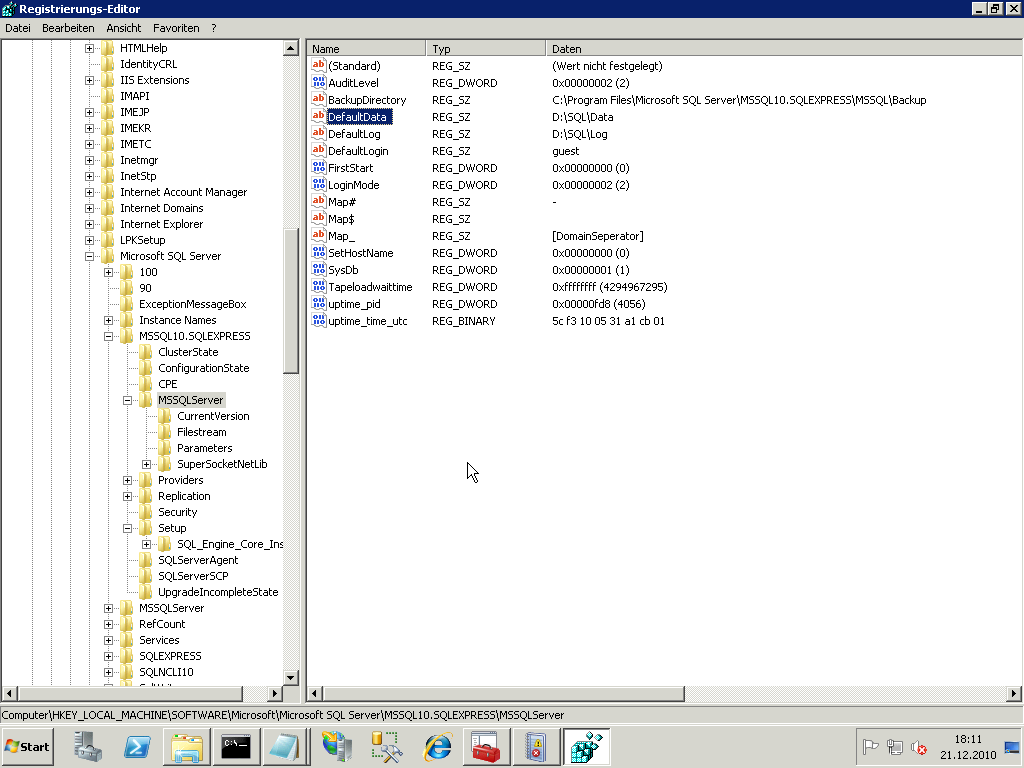Expand the Internet Explorer registry key

[x=90, y=224]
